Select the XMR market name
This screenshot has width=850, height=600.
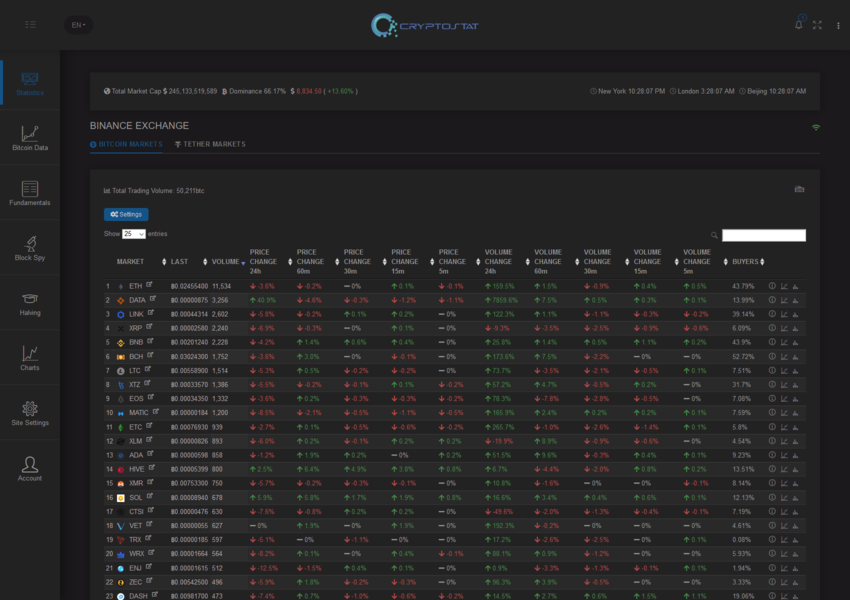[x=136, y=483]
